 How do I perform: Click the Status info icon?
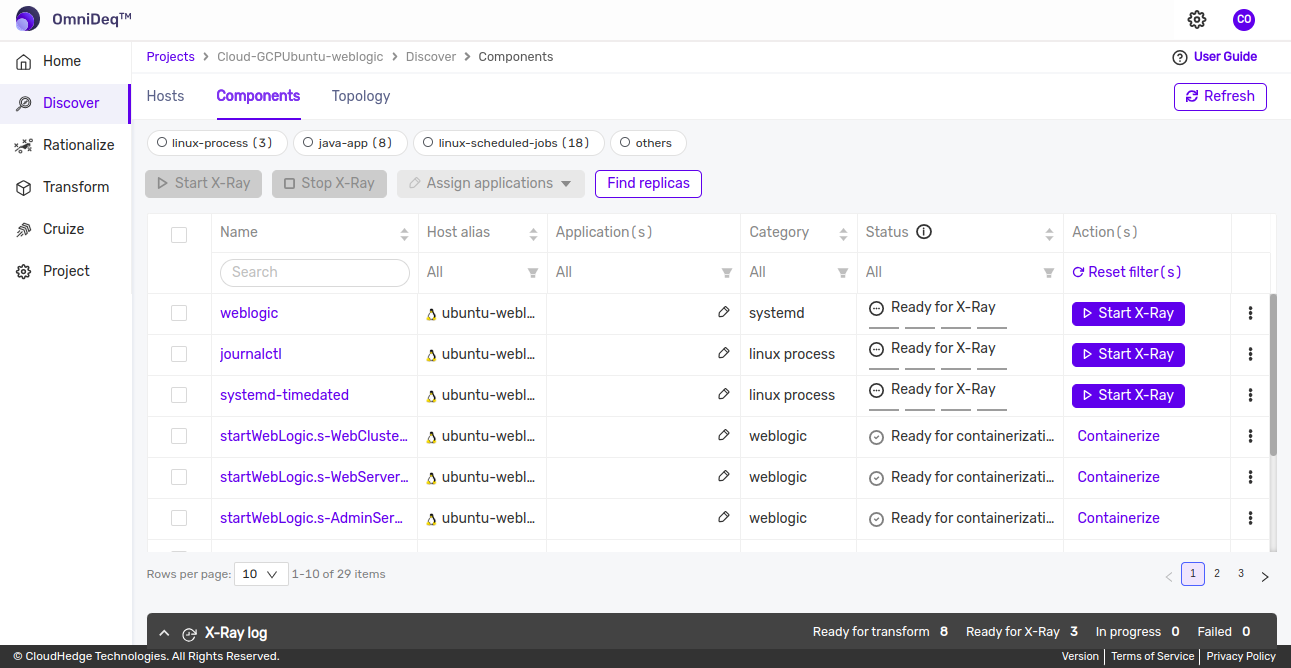pyautogui.click(x=924, y=232)
